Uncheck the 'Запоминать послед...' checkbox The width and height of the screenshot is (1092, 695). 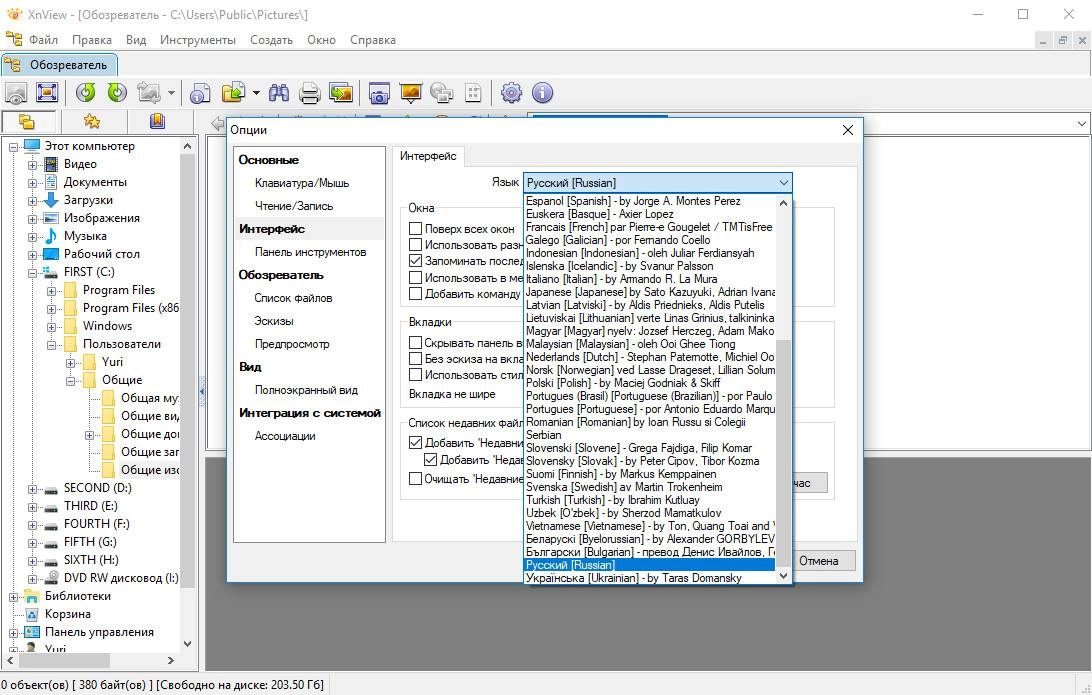[416, 260]
